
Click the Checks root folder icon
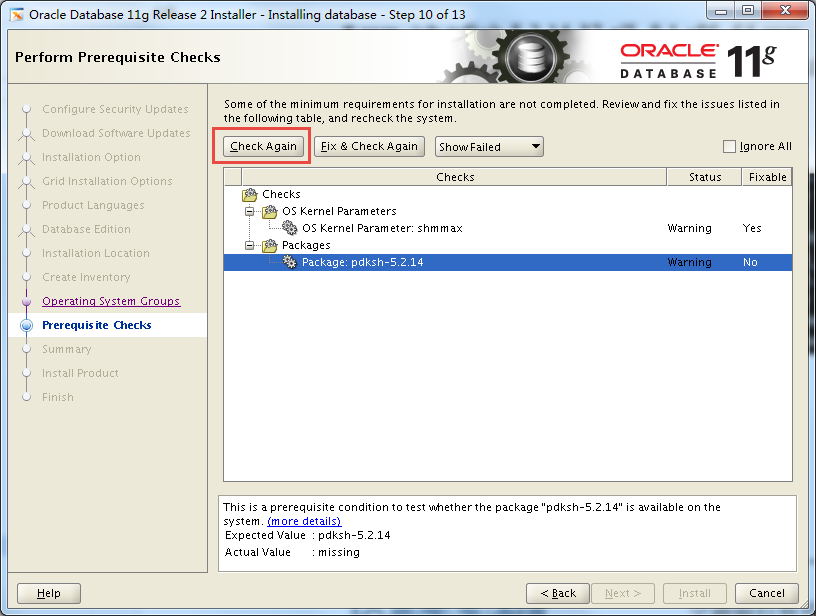pyautogui.click(x=248, y=194)
